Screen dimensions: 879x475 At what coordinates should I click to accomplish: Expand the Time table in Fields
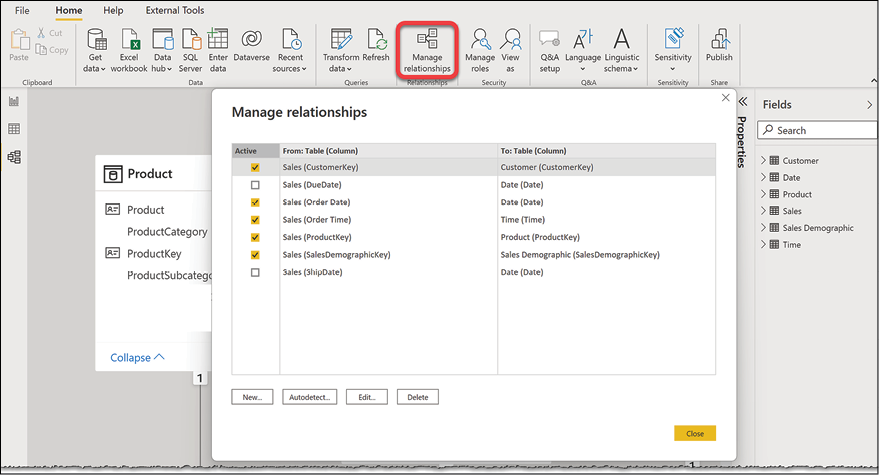tap(763, 245)
